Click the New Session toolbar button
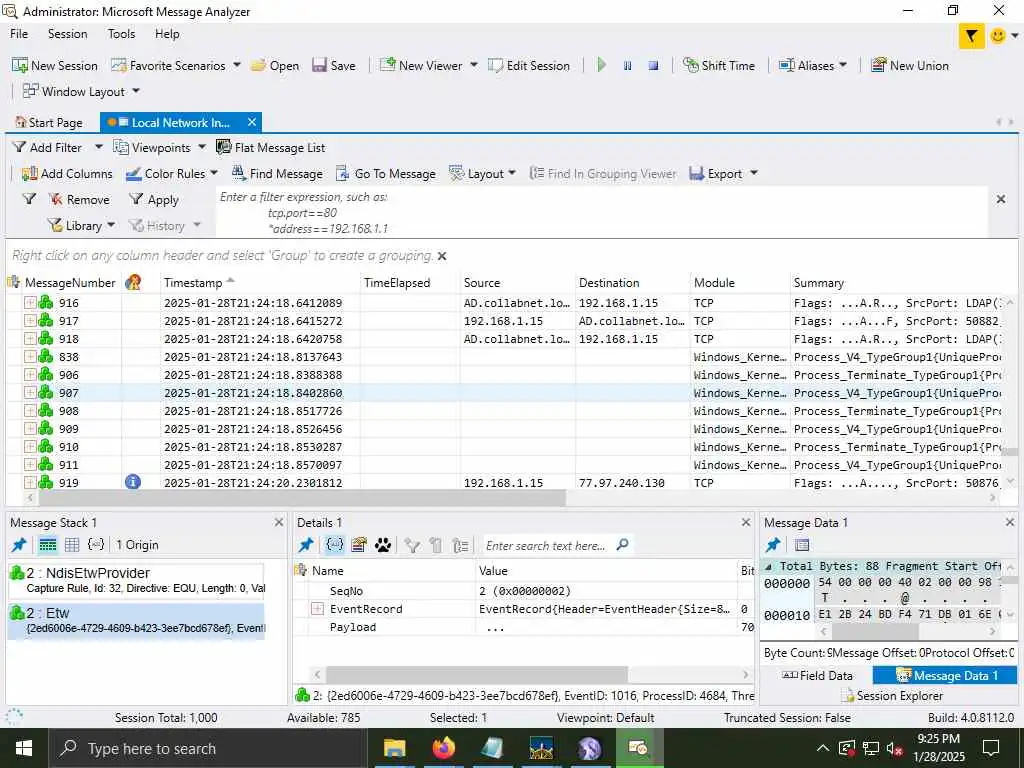This screenshot has height=768, width=1024. (x=55, y=65)
